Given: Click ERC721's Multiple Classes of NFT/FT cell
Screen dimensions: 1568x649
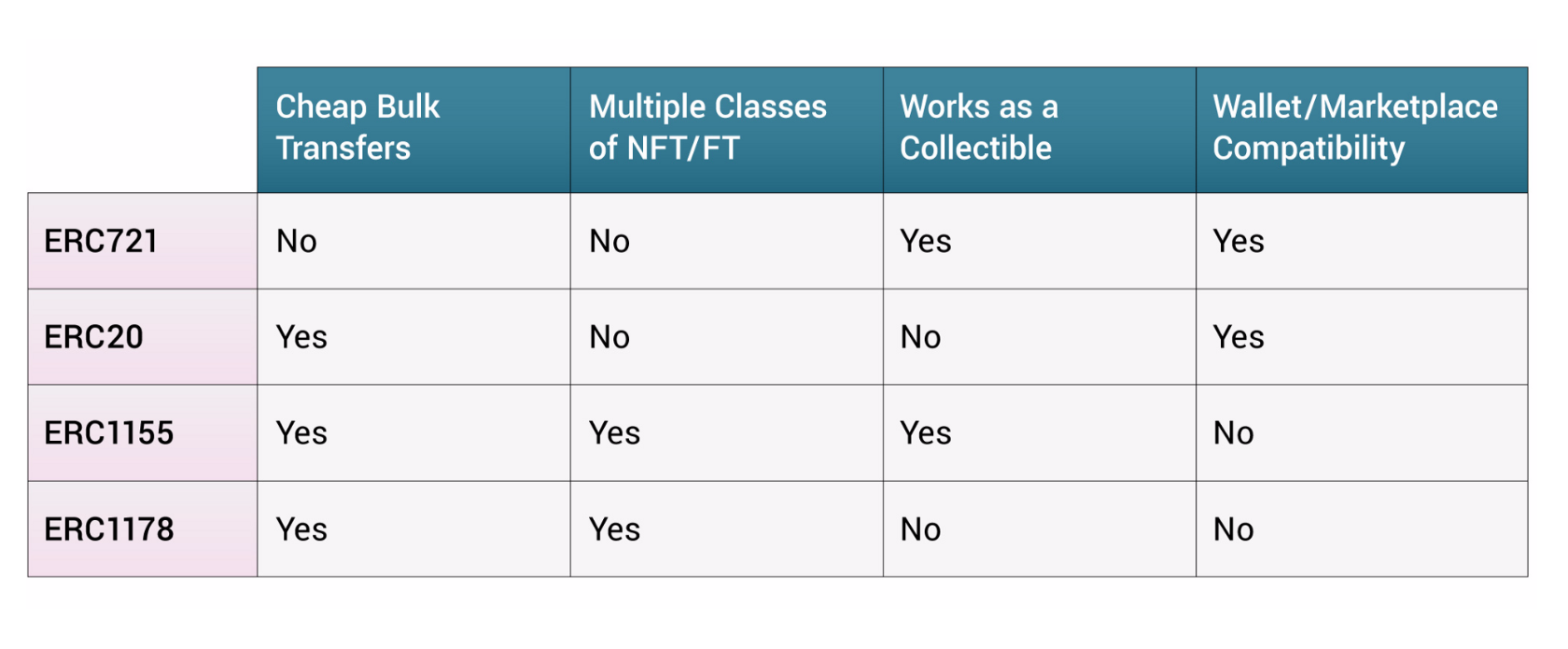Looking at the screenshot, I should pyautogui.click(x=726, y=241).
